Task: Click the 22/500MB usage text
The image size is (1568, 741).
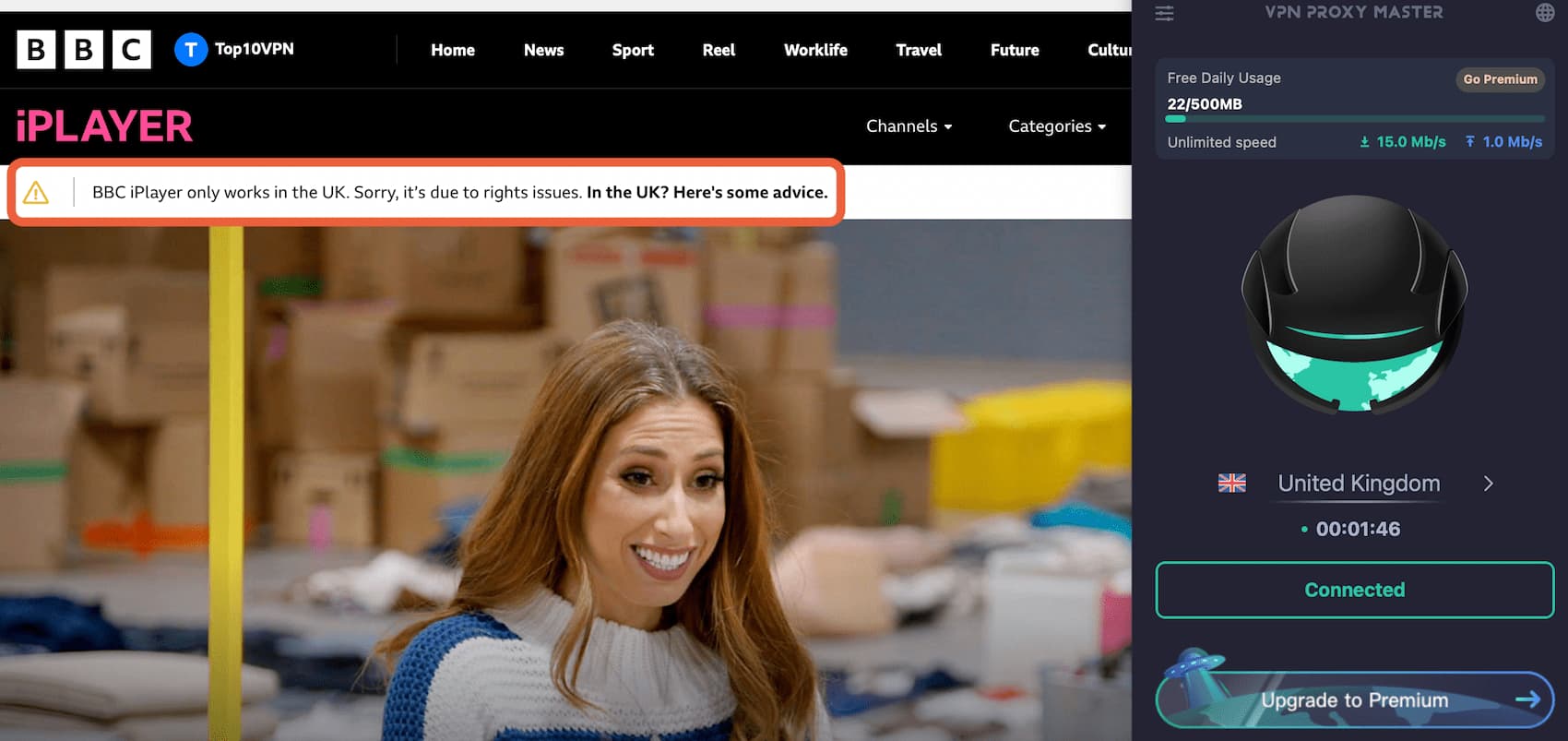Action: (x=1205, y=104)
